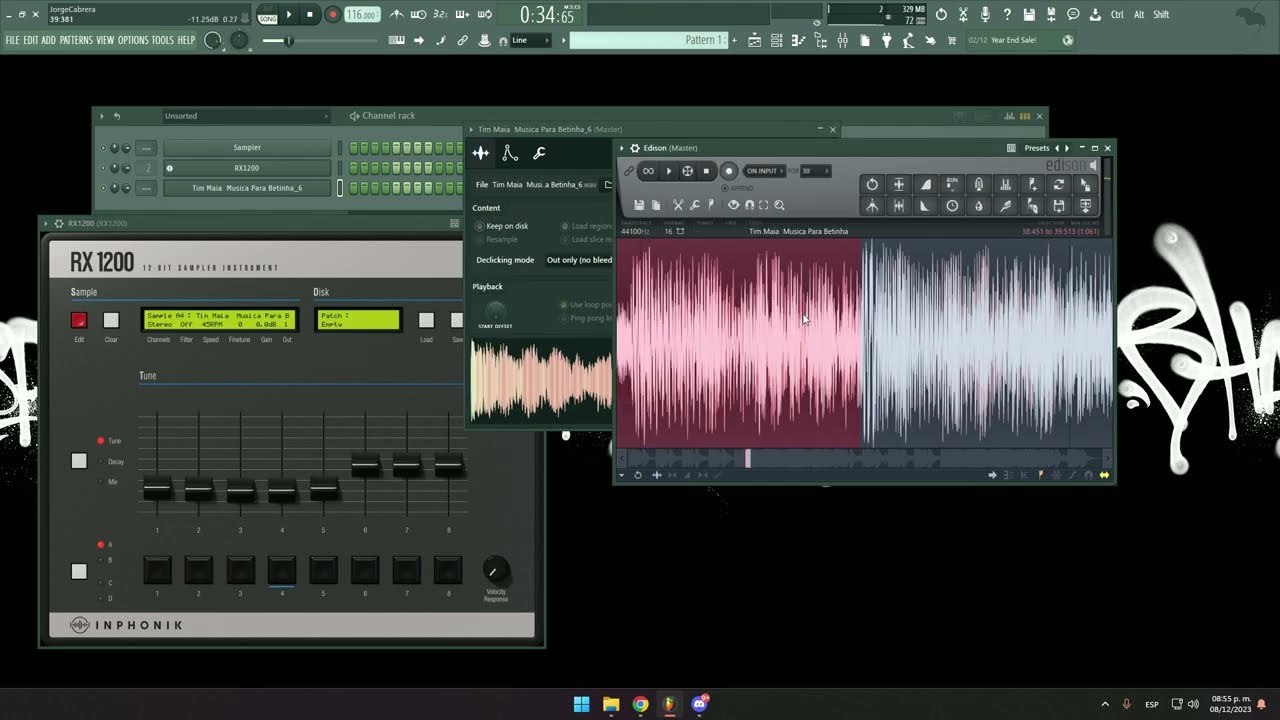Click the Edison undo circular arrow tool

point(872,184)
